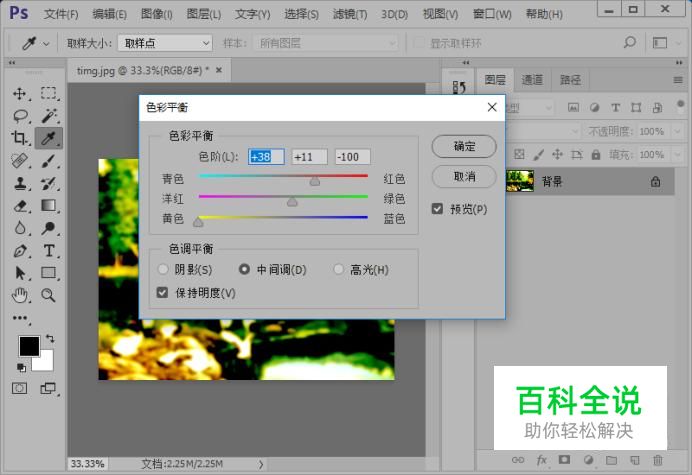The height and width of the screenshot is (475, 692).
Task: Select the Rectangular Marquee tool
Action: click(49, 94)
